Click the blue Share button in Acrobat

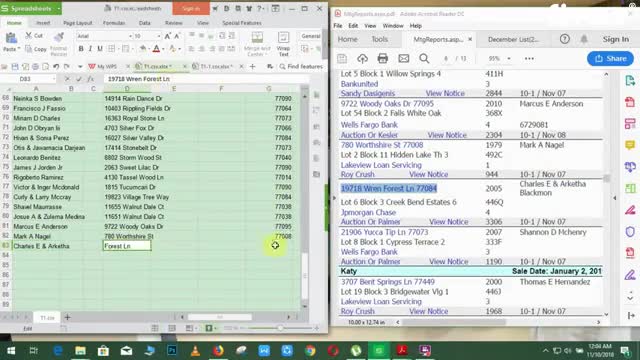click(x=610, y=58)
